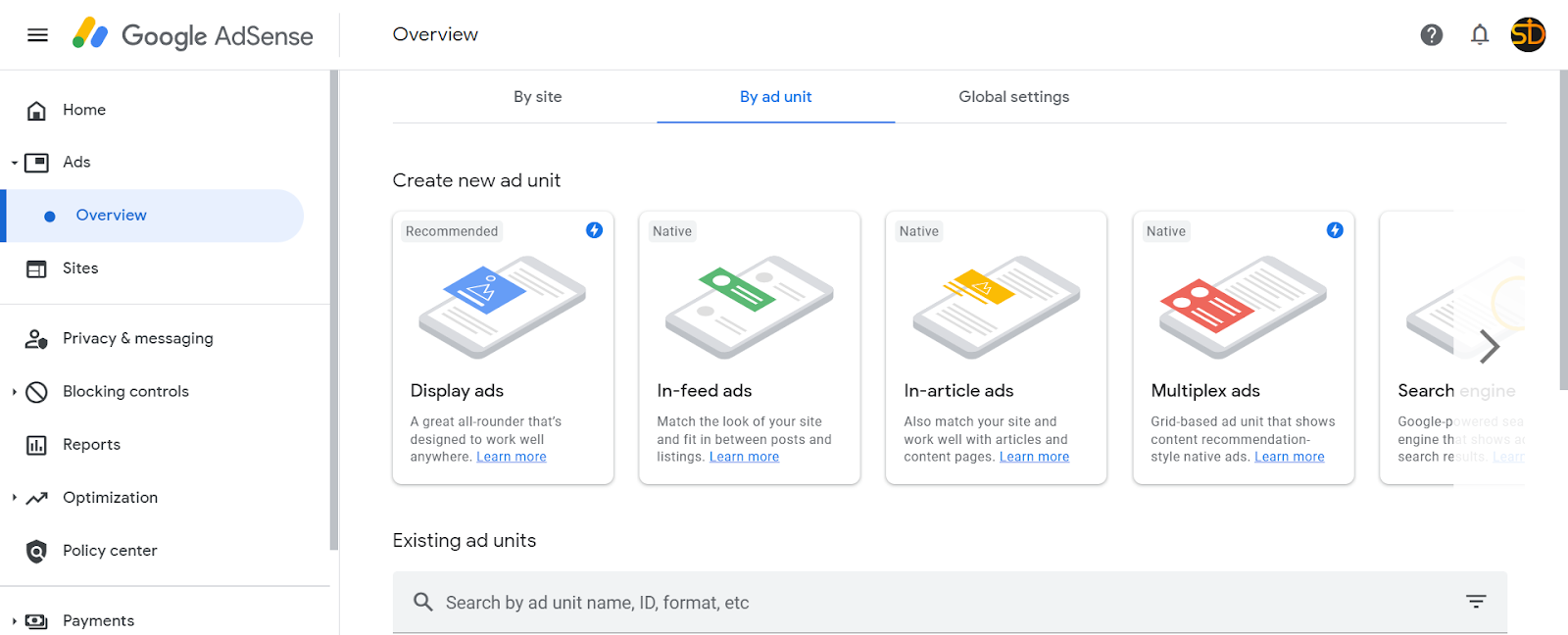
Task: Create a Display ads unit via its title
Action: [457, 391]
